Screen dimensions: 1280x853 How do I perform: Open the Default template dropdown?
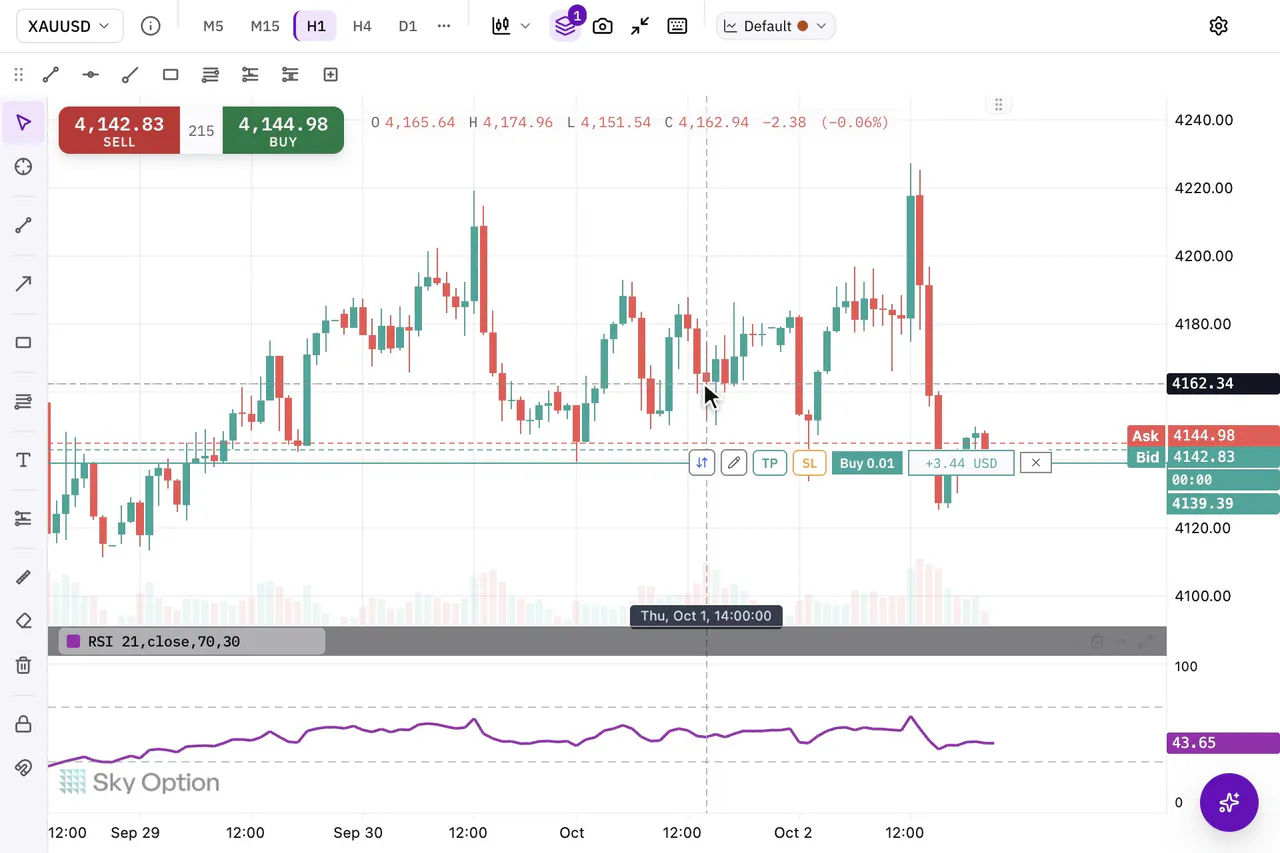click(x=776, y=26)
